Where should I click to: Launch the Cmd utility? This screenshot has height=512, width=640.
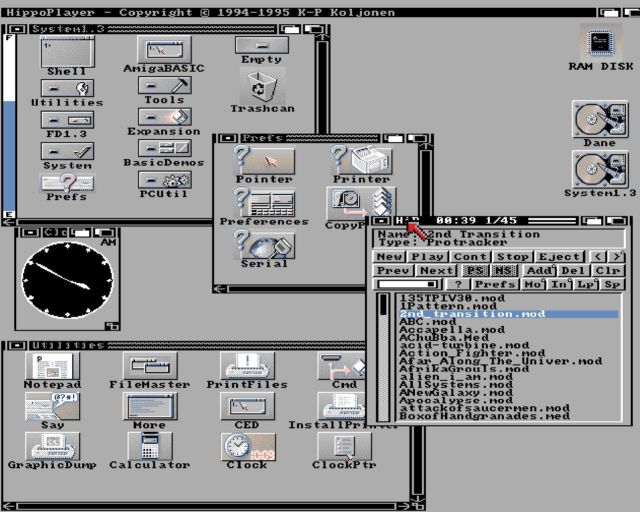coord(342,366)
